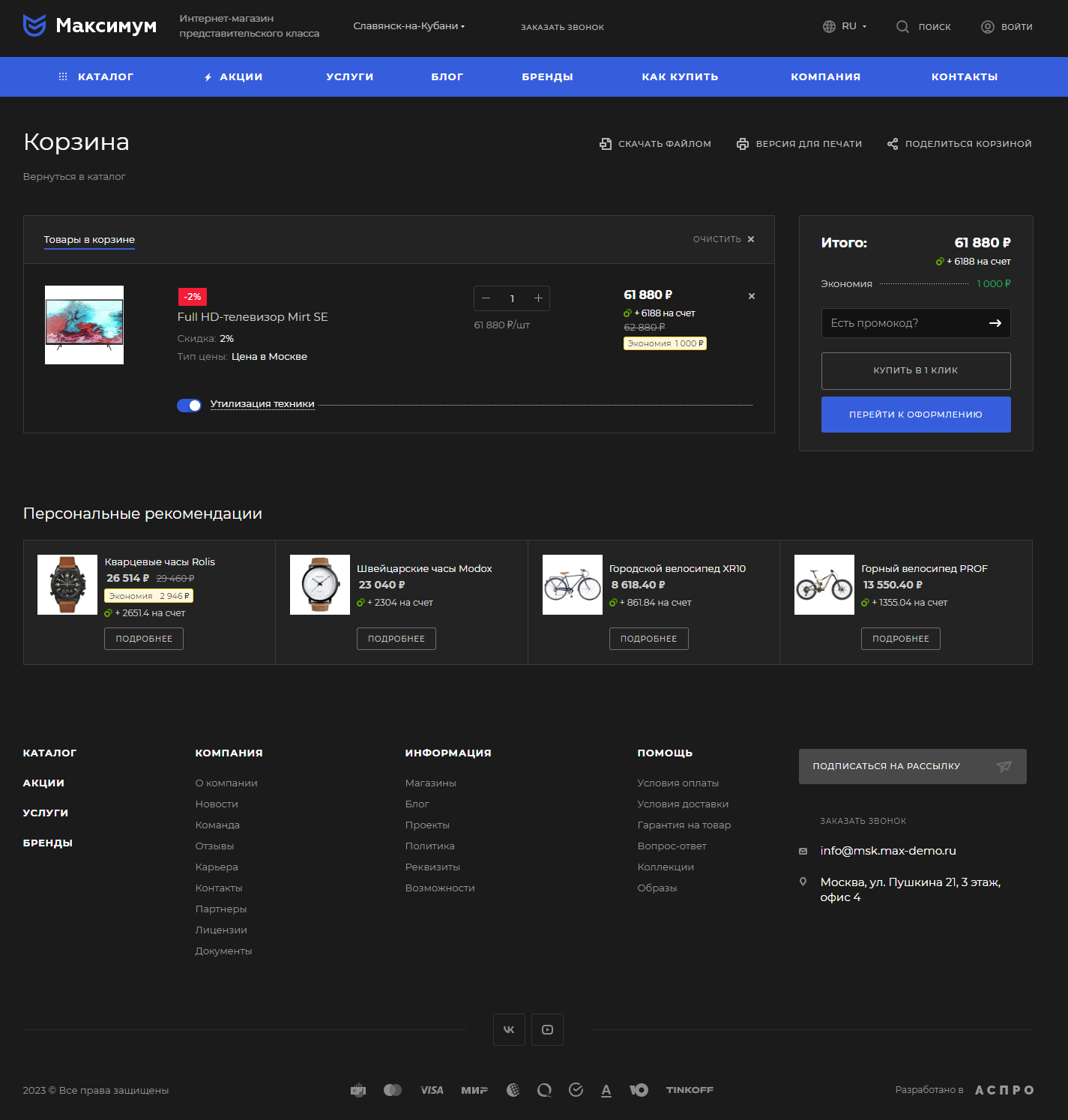Open Full HD-телевизор Mirt SE link

[x=253, y=317]
